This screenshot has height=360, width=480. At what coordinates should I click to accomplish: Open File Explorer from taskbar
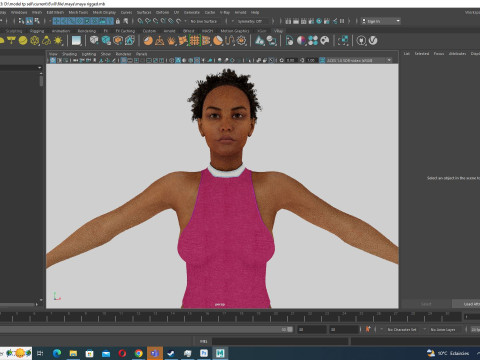pyautogui.click(x=73, y=353)
